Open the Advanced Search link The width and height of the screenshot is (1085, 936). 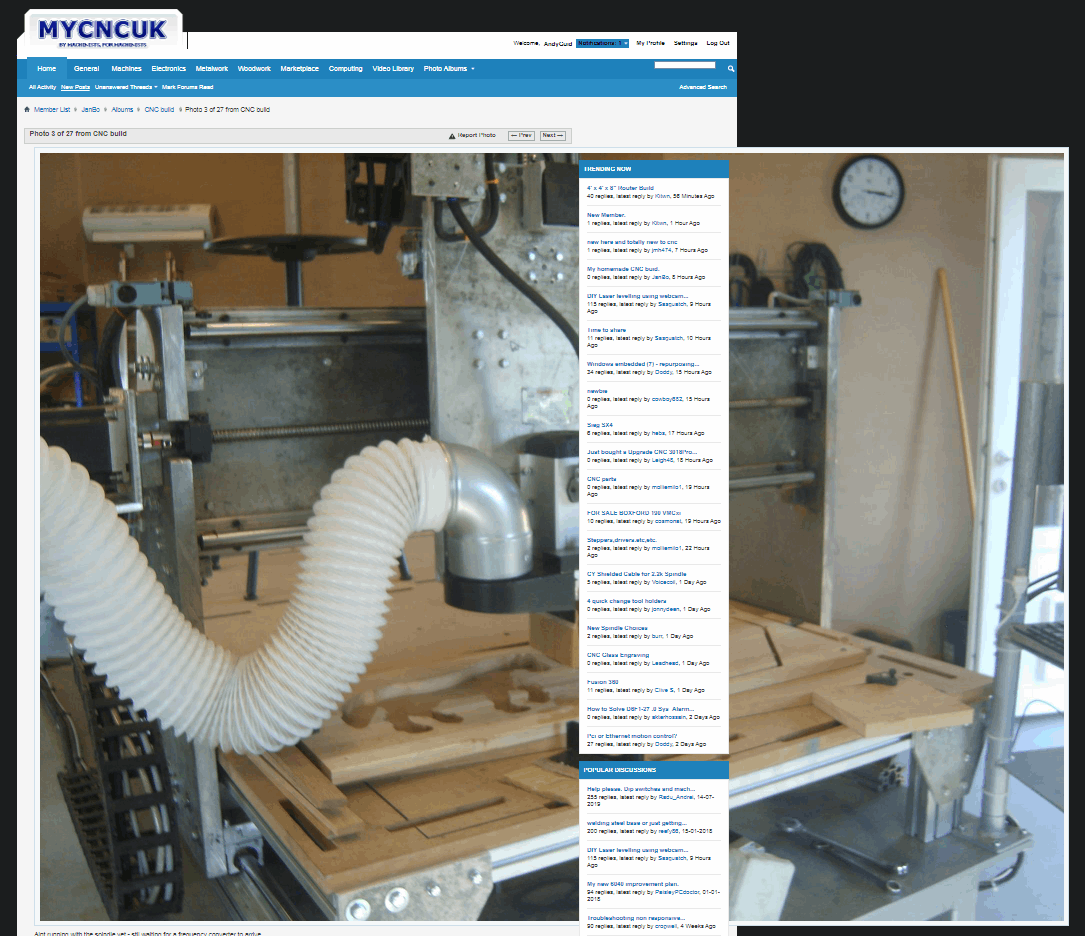point(703,88)
